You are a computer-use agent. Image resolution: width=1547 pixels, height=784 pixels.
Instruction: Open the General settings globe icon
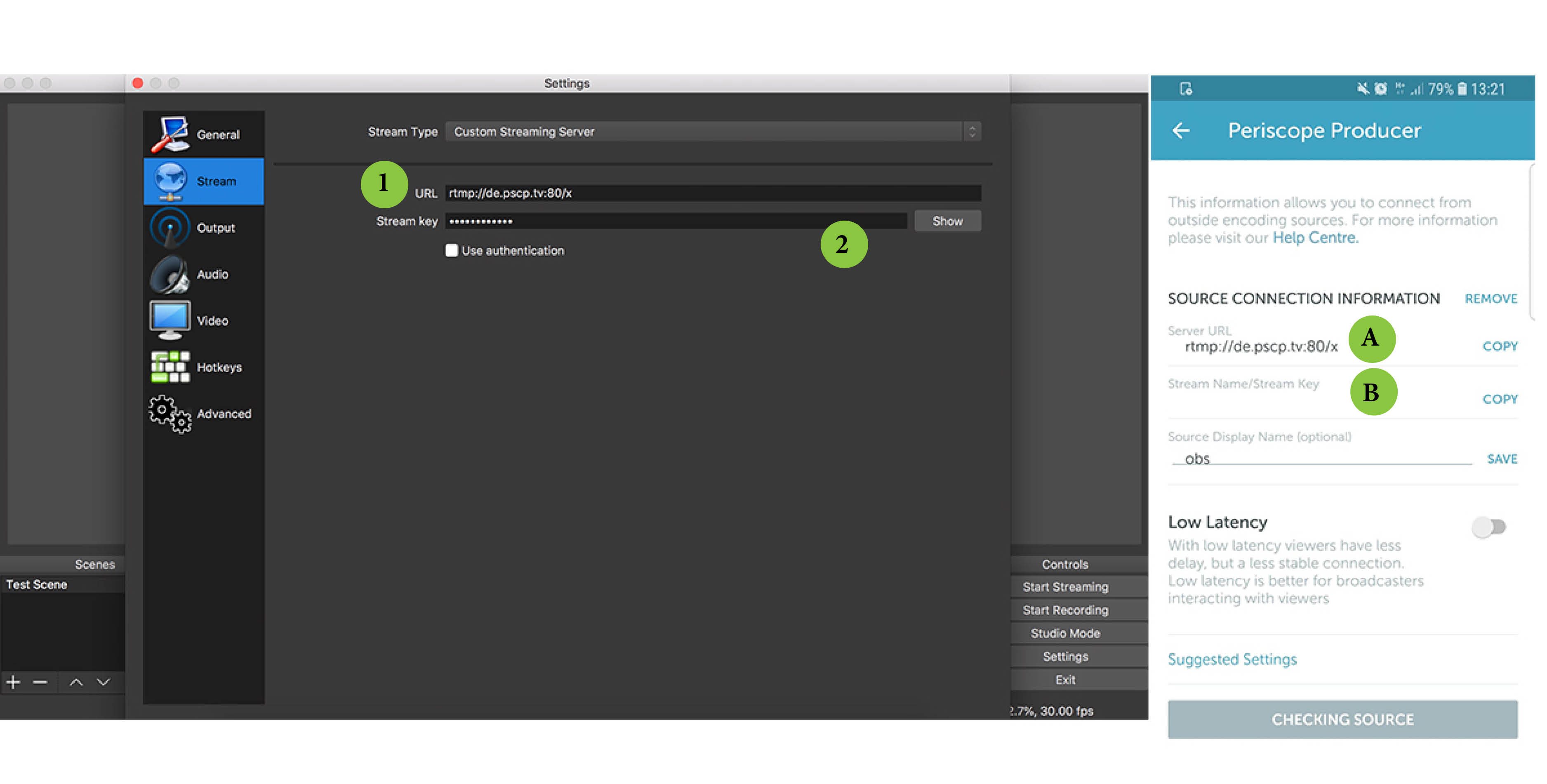(x=171, y=134)
